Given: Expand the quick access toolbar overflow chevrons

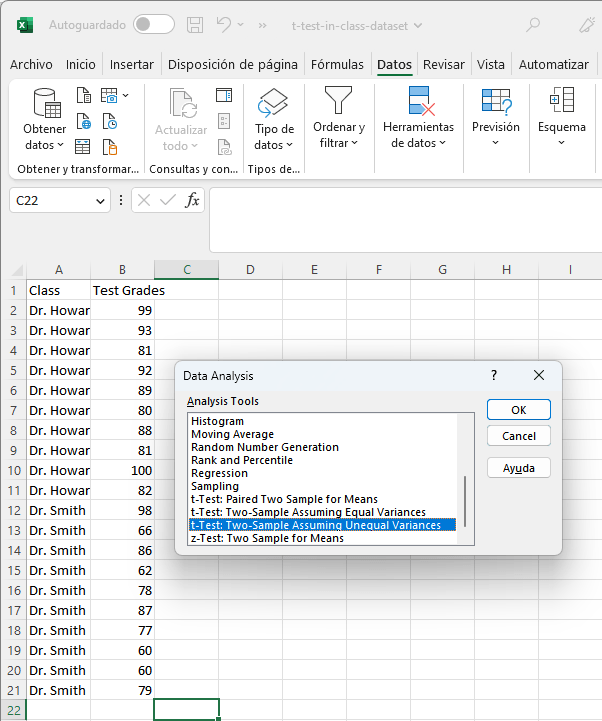Looking at the screenshot, I should click(x=263, y=24).
